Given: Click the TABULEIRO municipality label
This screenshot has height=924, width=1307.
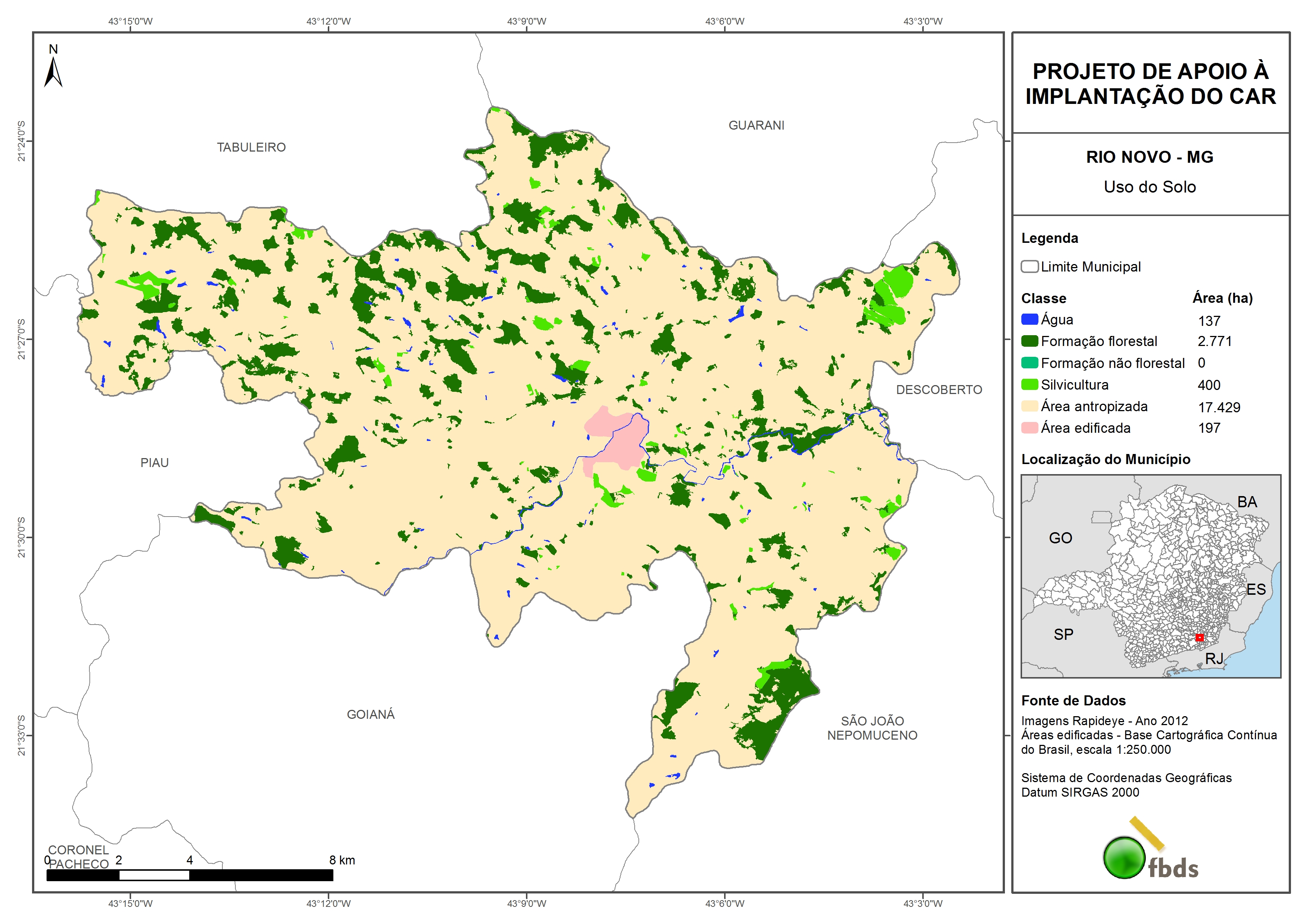Looking at the screenshot, I should click(x=251, y=147).
